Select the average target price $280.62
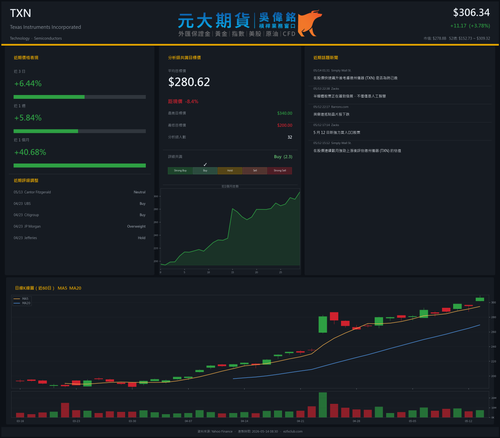 point(189,82)
